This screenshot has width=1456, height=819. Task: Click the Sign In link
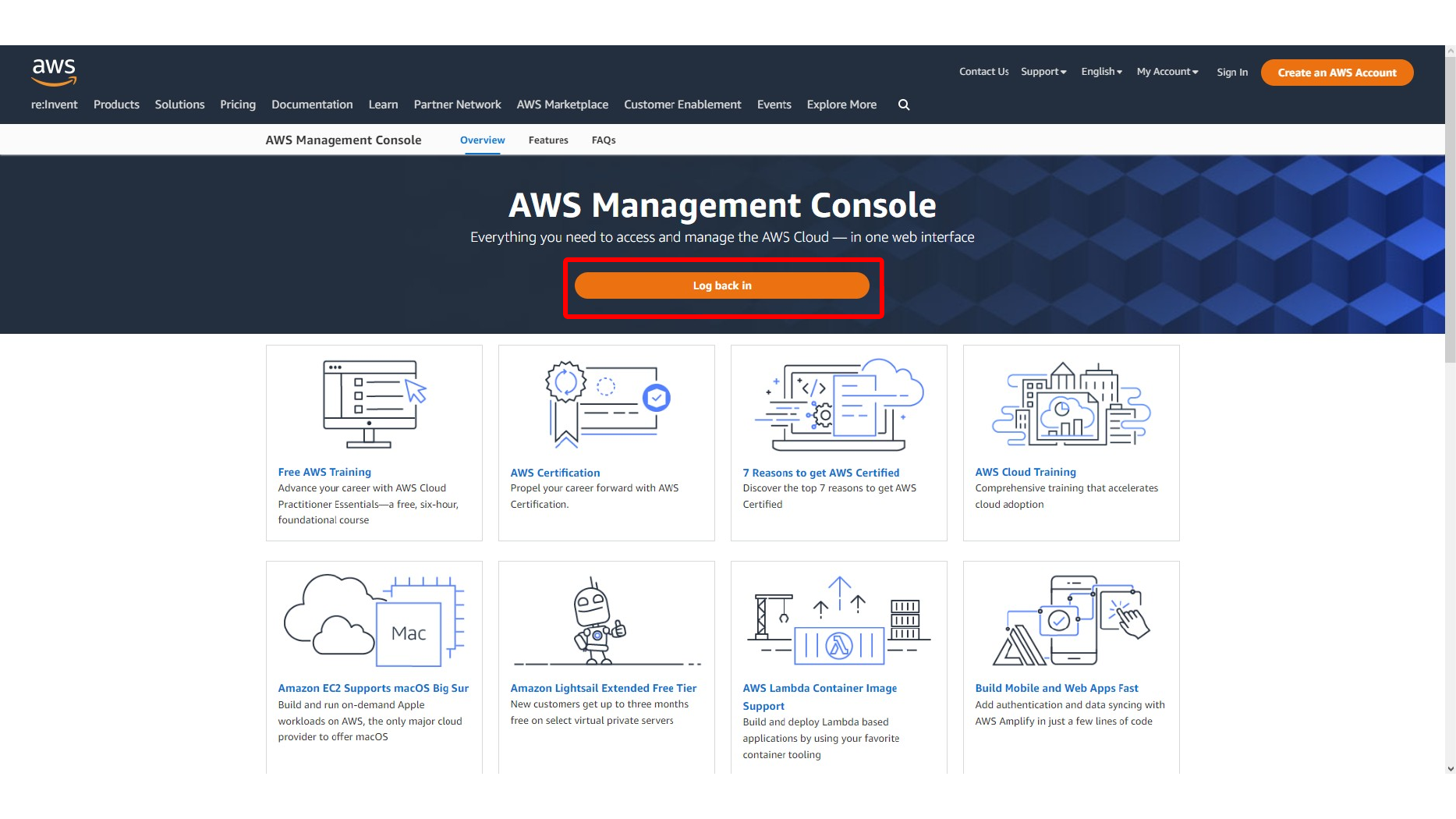(1232, 72)
